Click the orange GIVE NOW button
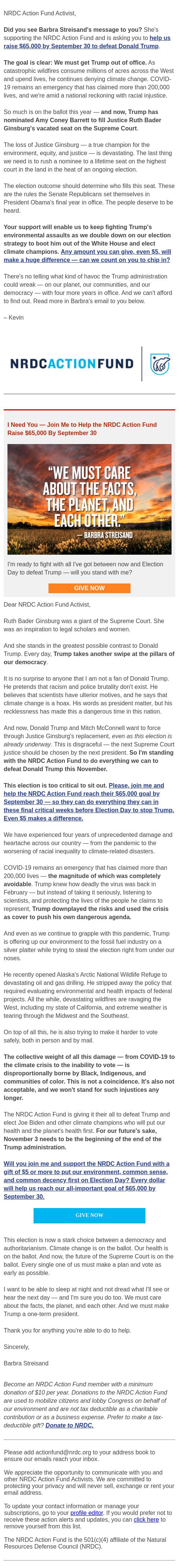Image resolution: width=179 pixels, height=1568 pixels. pos(89,588)
